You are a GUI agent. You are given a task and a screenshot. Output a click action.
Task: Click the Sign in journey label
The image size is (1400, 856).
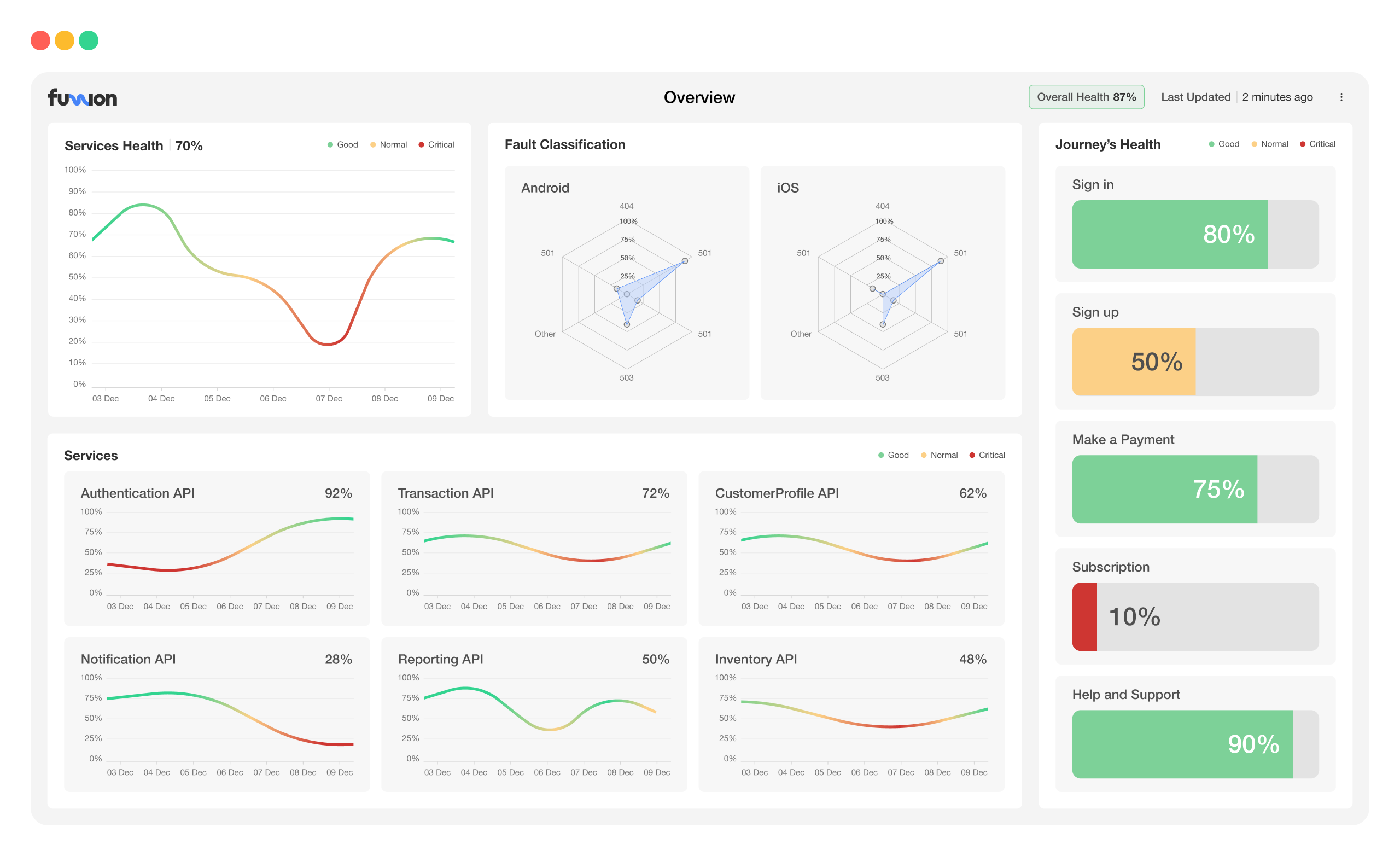pyautogui.click(x=1093, y=185)
